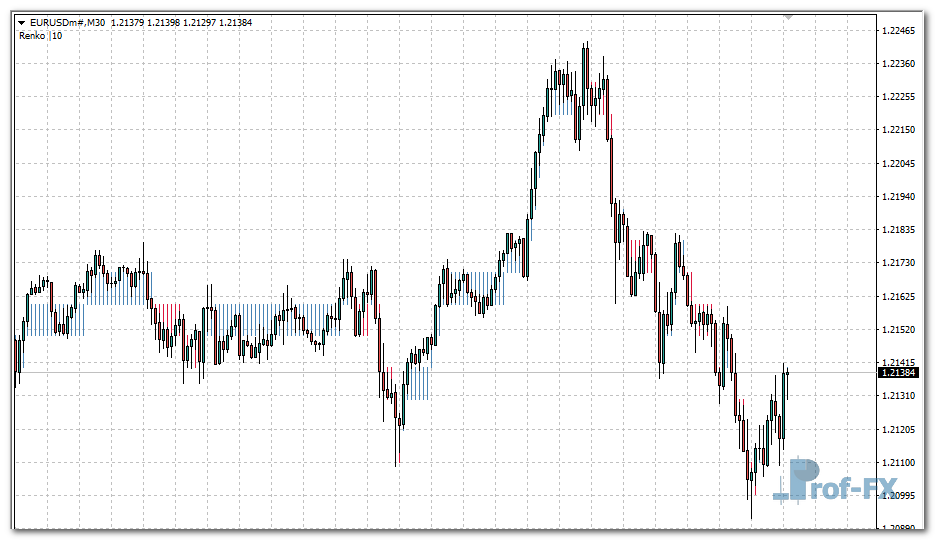Screen dimensions: 935x540
Task: Click the Renko box size value 10
Action: [x=57, y=36]
